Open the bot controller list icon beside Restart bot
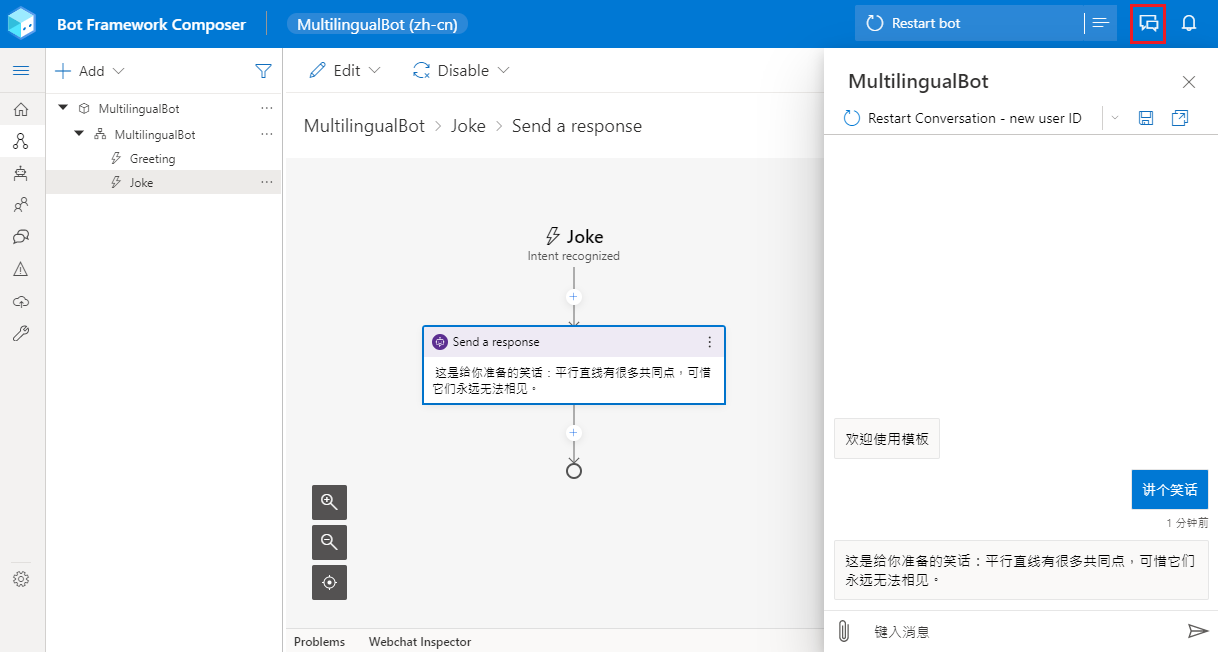This screenshot has height=652, width=1218. pyautogui.click(x=1101, y=23)
